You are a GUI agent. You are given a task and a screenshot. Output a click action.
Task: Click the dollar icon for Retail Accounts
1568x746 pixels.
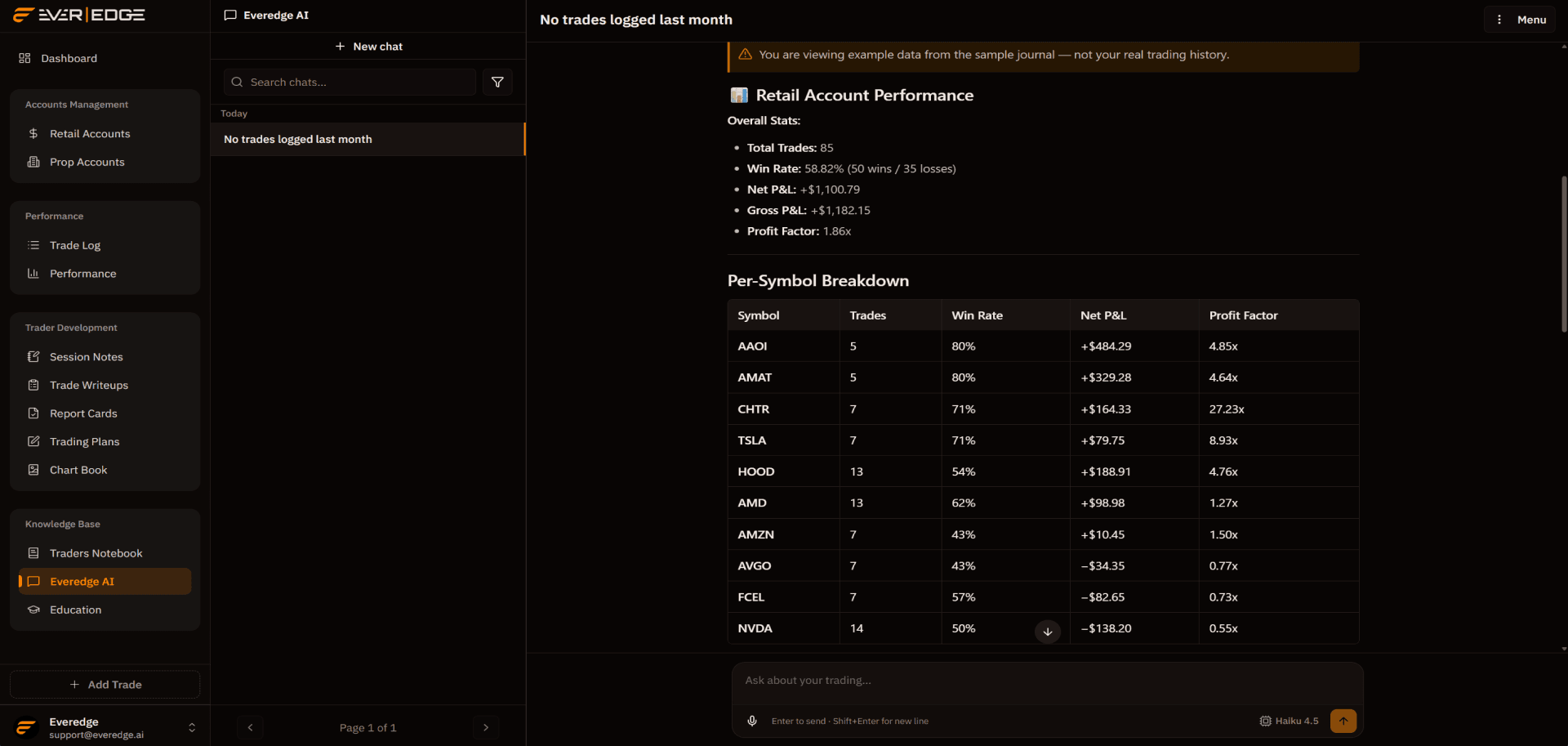point(33,133)
